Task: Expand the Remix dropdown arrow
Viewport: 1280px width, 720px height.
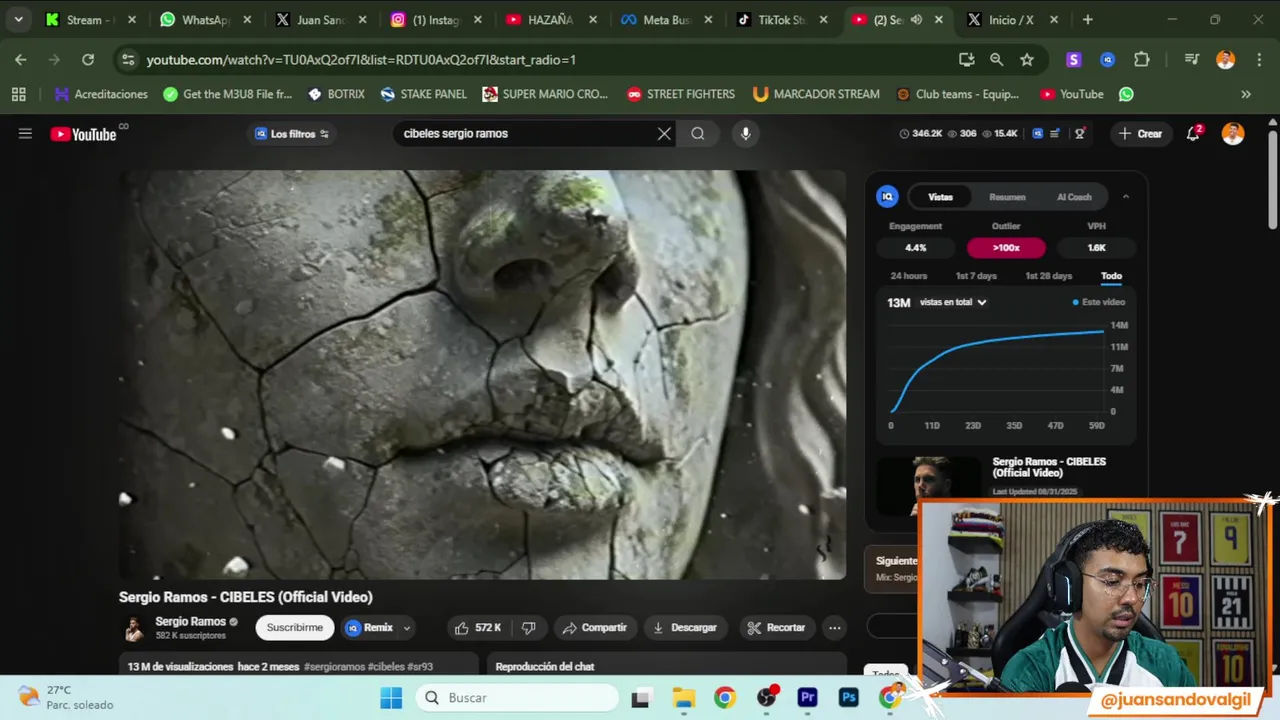Action: 406,628
